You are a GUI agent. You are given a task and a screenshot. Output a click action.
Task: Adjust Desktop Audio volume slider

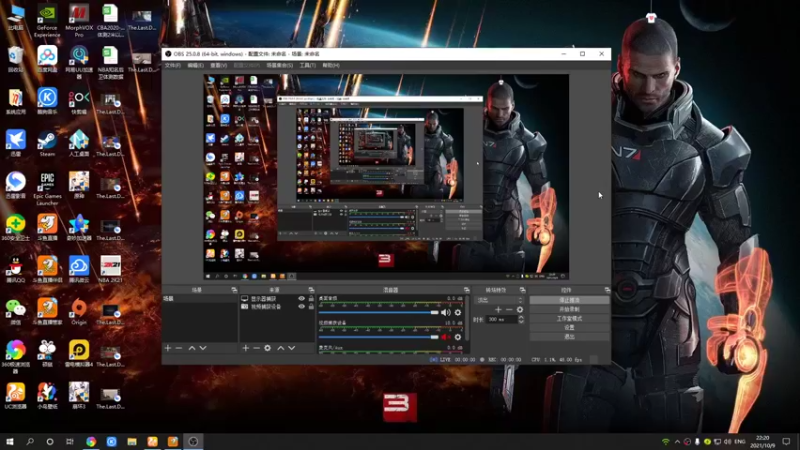pyautogui.click(x=379, y=312)
